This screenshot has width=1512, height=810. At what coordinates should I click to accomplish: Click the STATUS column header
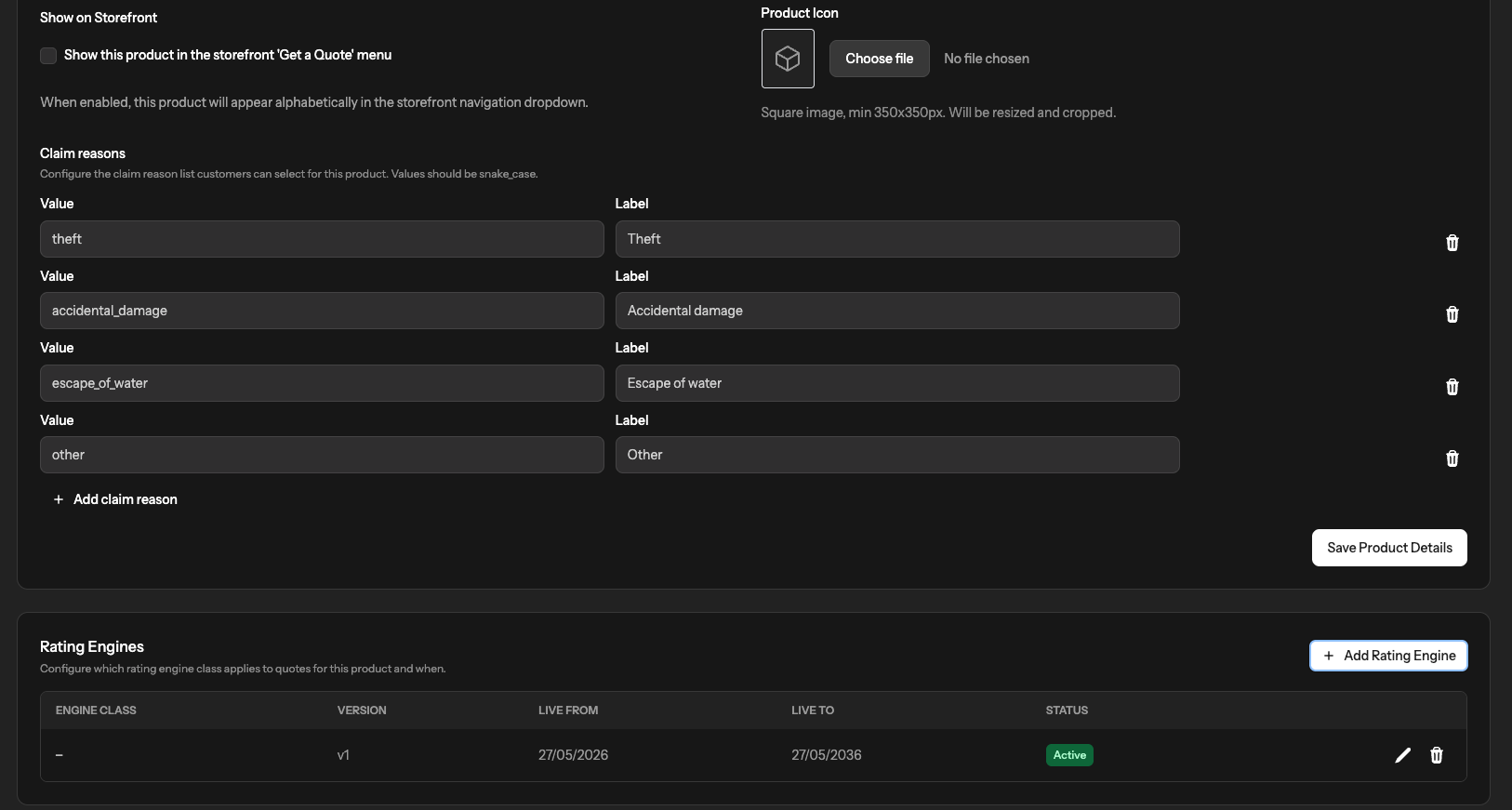(x=1067, y=710)
